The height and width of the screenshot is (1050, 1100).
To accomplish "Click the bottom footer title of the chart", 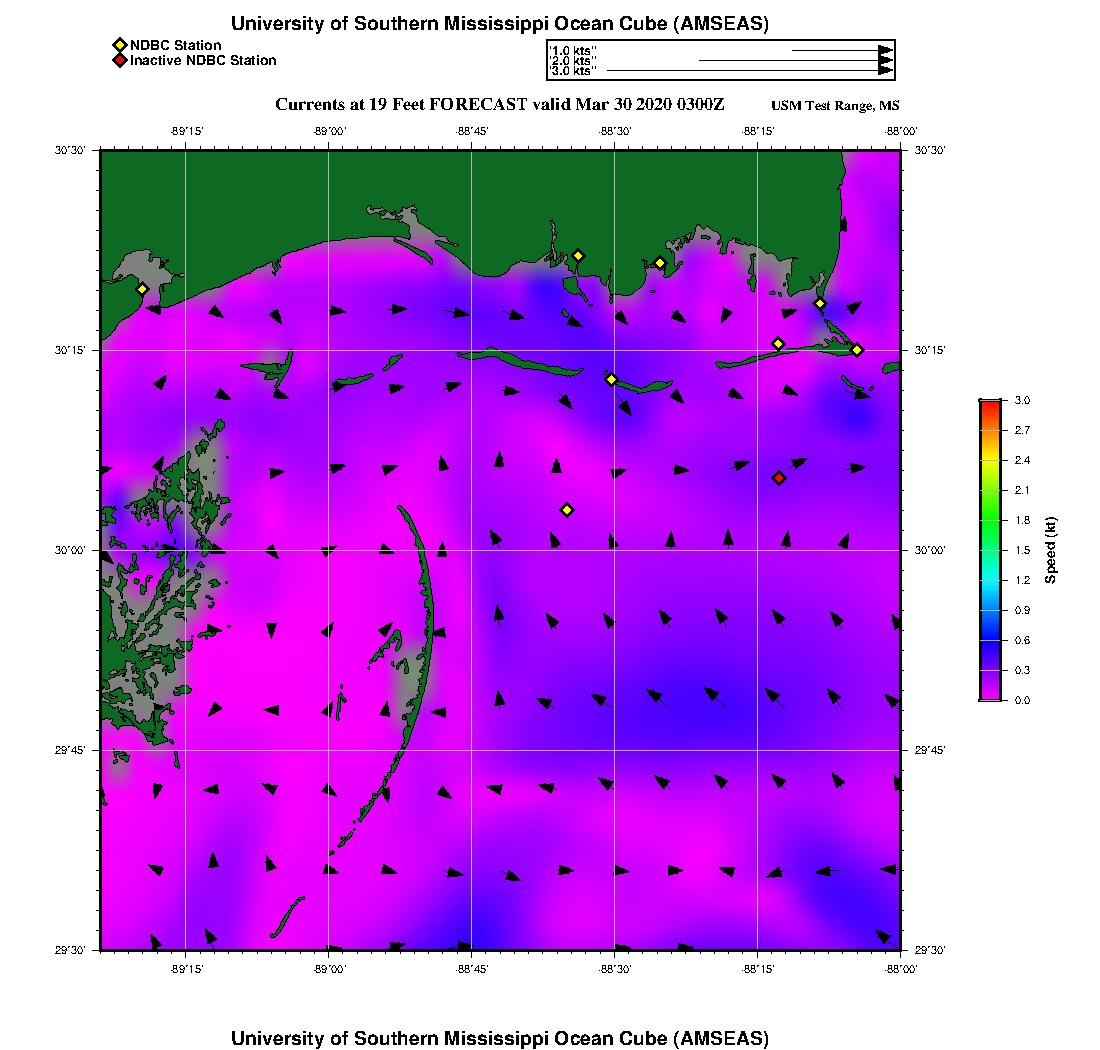I will pos(500,1037).
